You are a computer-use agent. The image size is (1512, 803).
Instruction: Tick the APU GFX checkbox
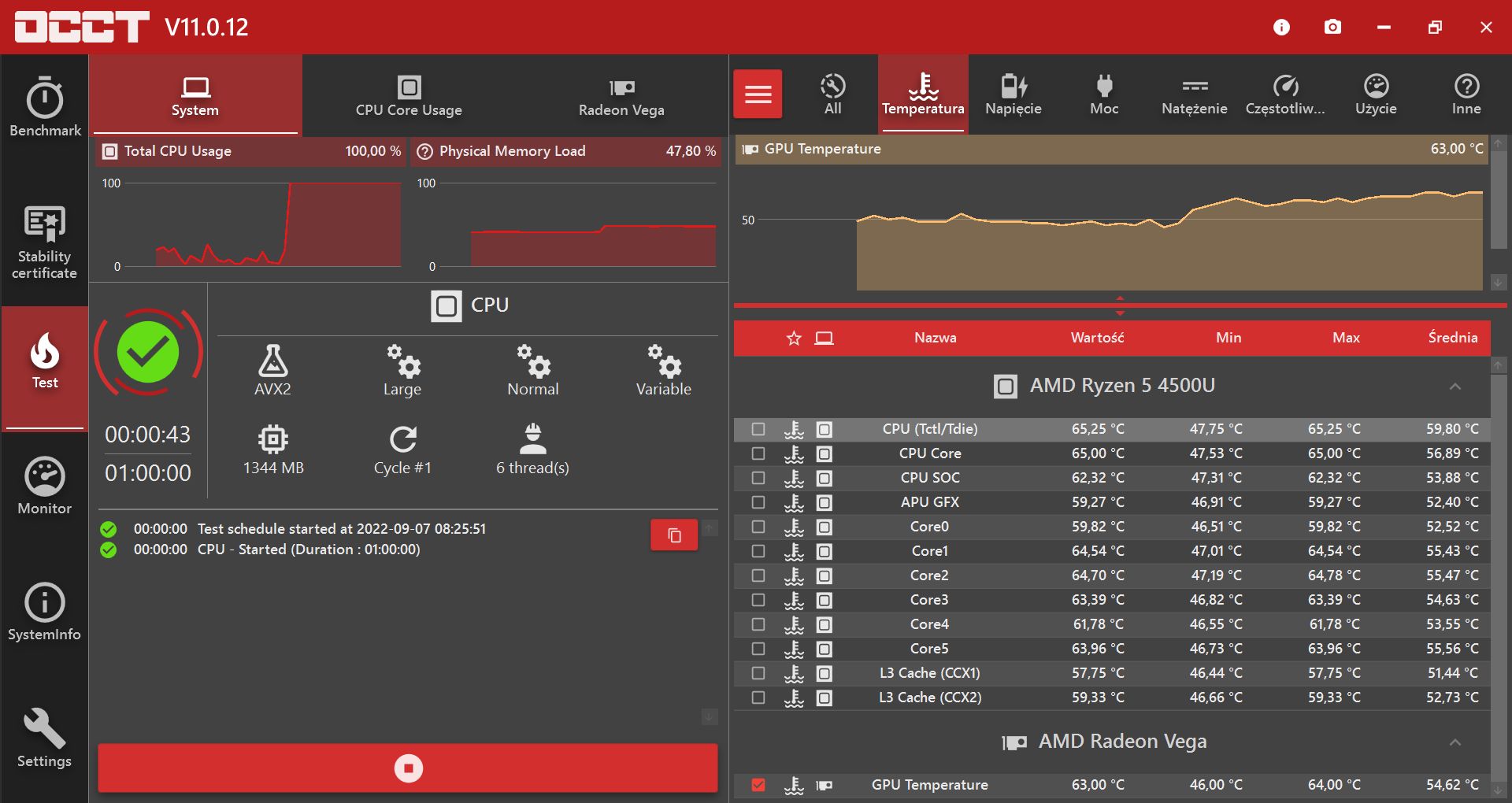click(758, 502)
